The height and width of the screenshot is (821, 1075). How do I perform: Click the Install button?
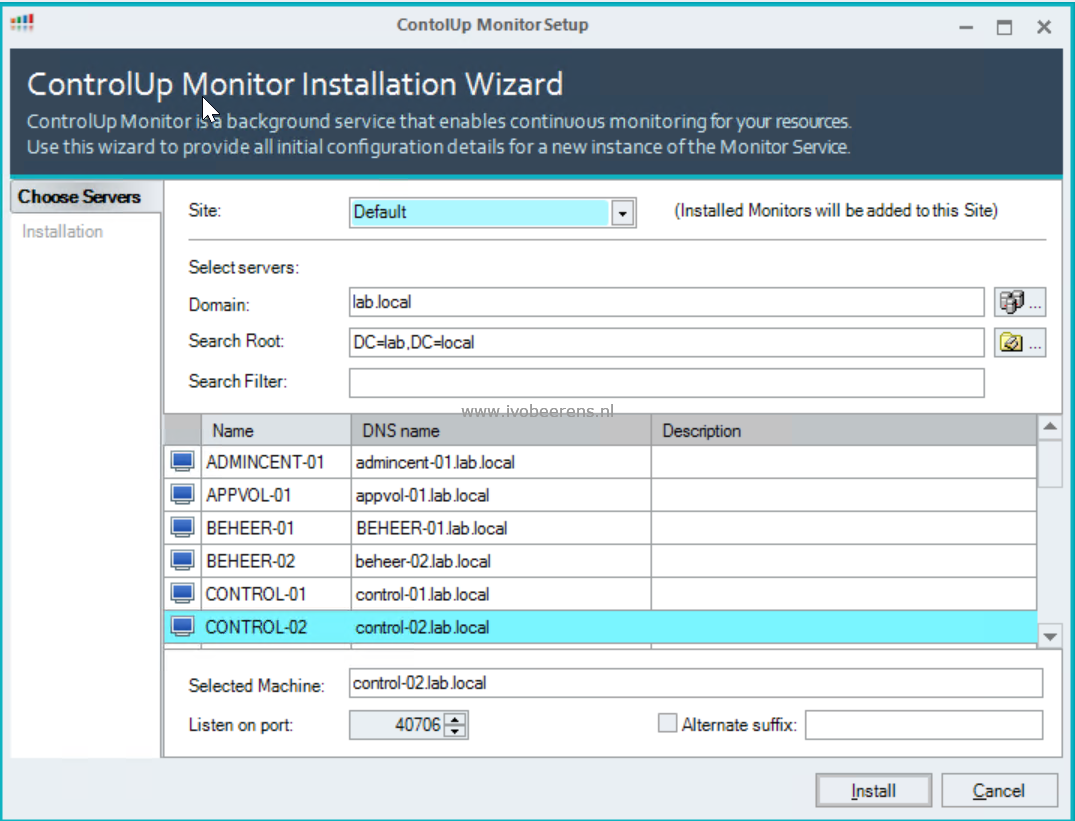click(x=873, y=791)
